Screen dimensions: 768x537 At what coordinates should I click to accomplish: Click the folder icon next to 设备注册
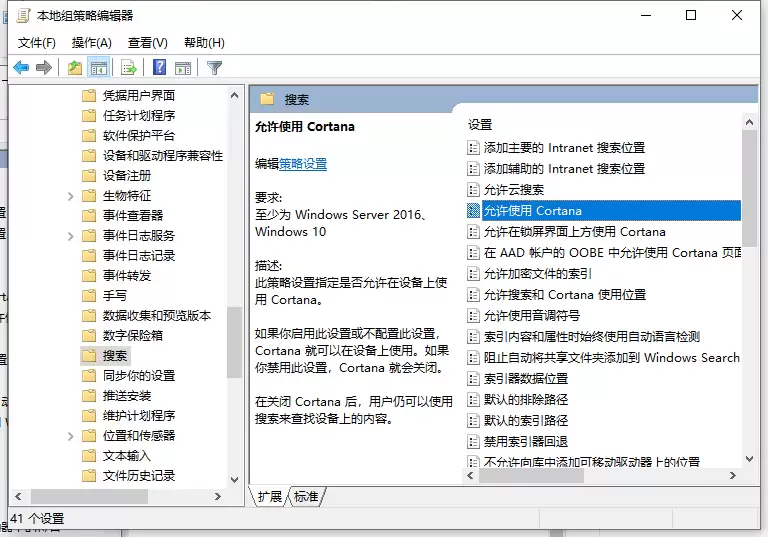point(89,175)
